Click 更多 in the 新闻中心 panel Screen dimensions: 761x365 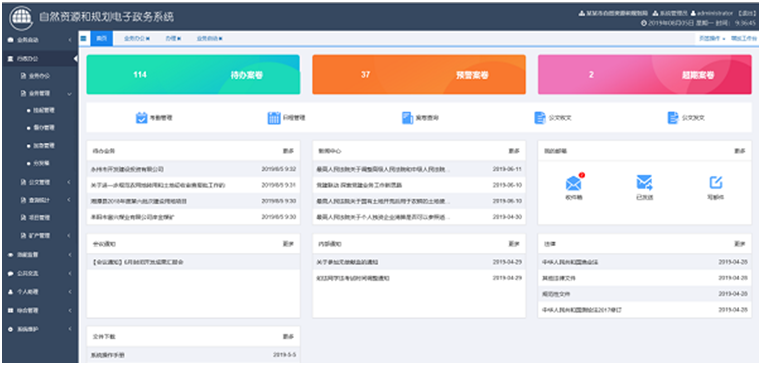point(513,151)
